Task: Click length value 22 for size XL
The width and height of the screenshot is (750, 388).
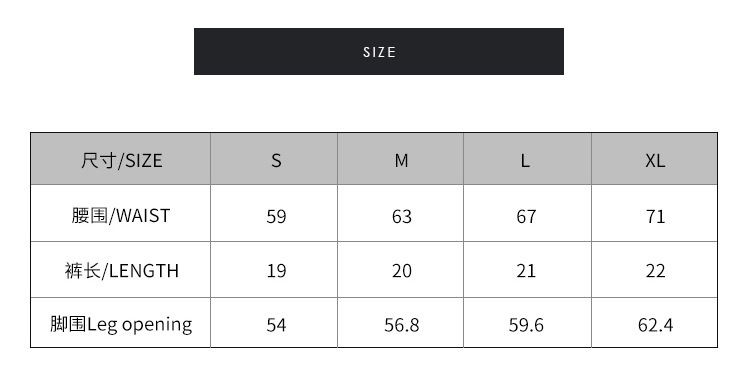Action: 655,271
